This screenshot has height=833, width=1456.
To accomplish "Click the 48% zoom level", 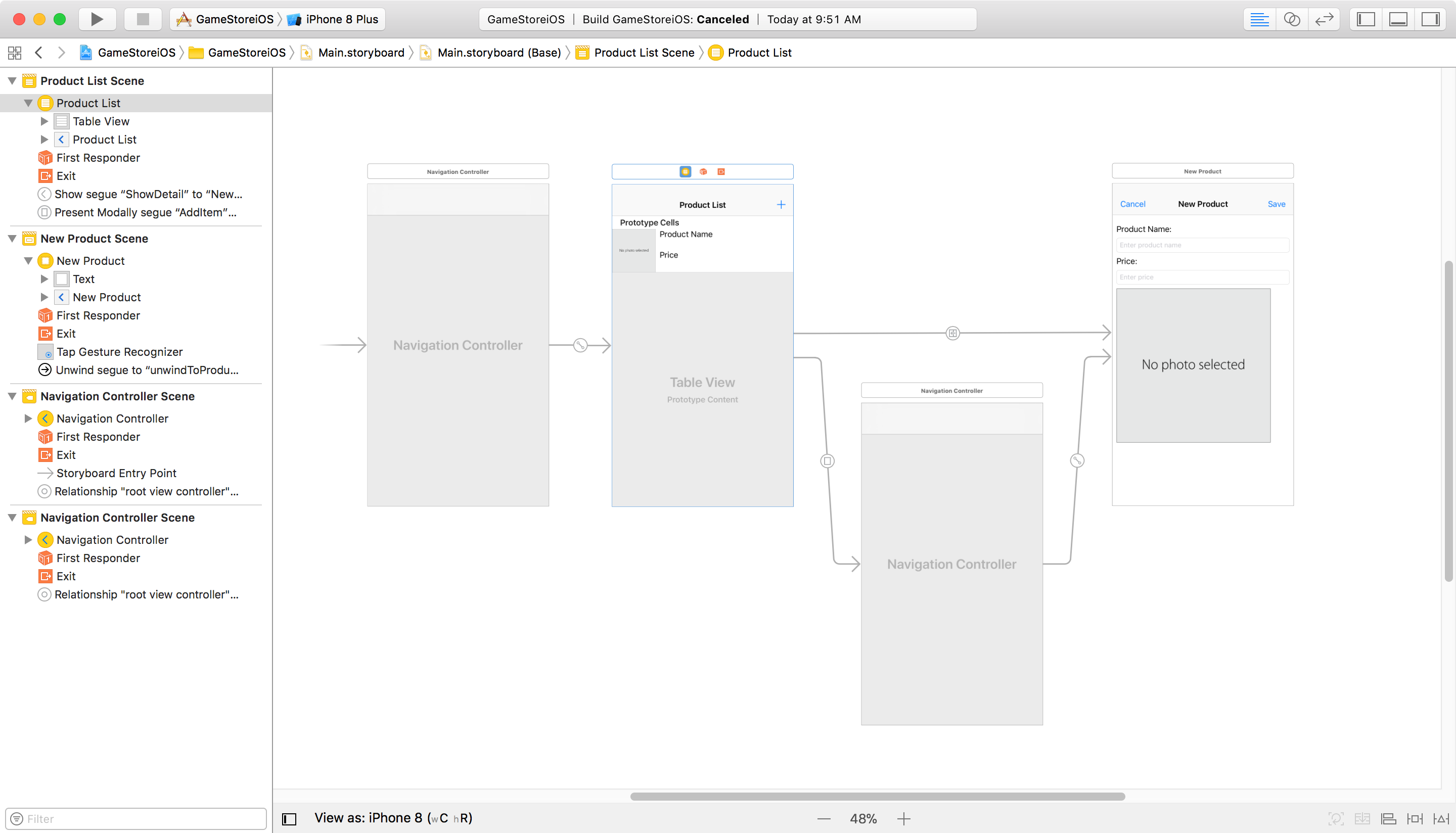I will point(863,819).
